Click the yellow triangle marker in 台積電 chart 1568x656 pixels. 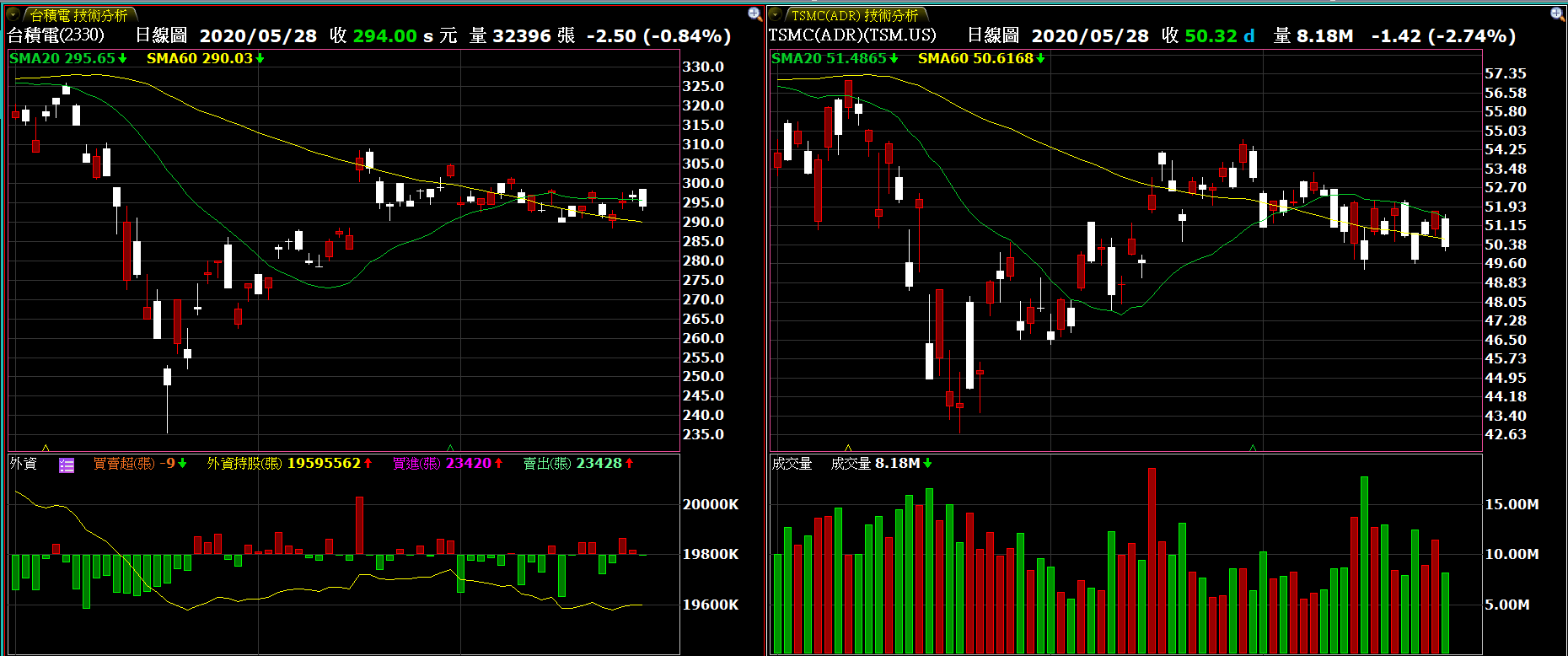pos(46,448)
